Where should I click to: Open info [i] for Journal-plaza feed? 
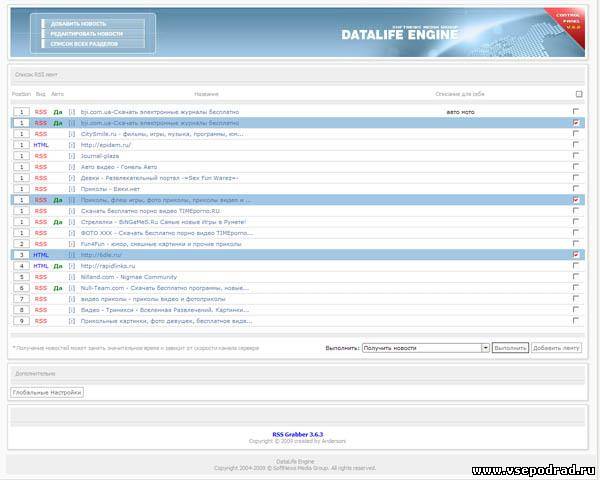tap(72, 156)
